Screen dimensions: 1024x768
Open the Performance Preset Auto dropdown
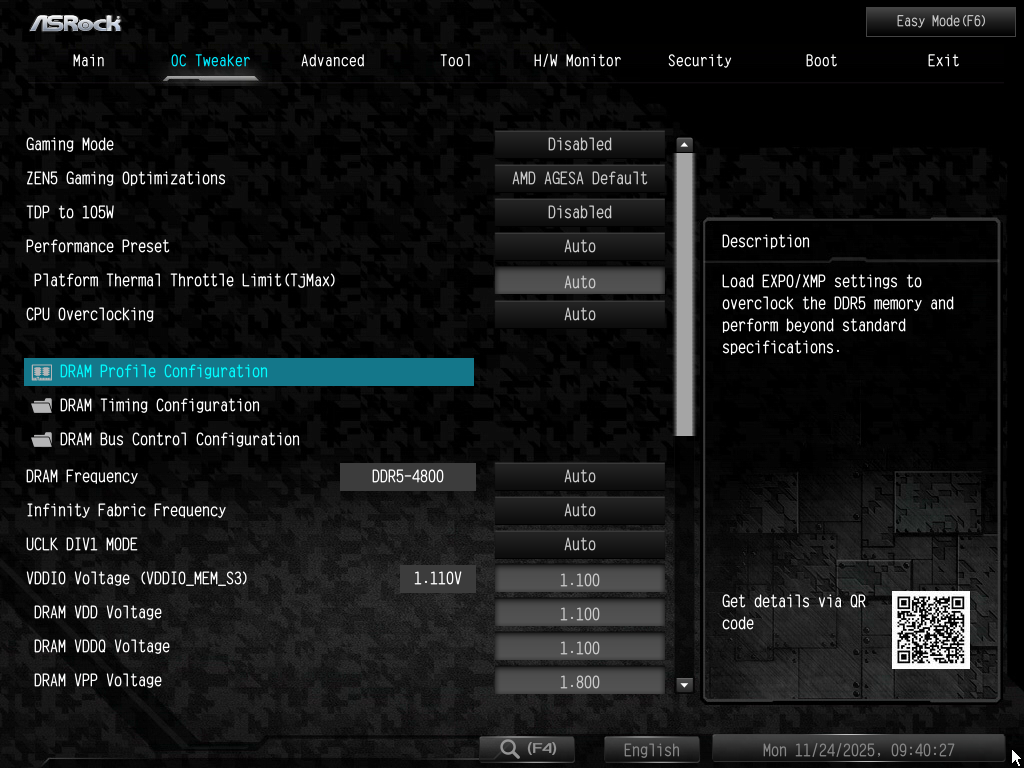(x=579, y=247)
